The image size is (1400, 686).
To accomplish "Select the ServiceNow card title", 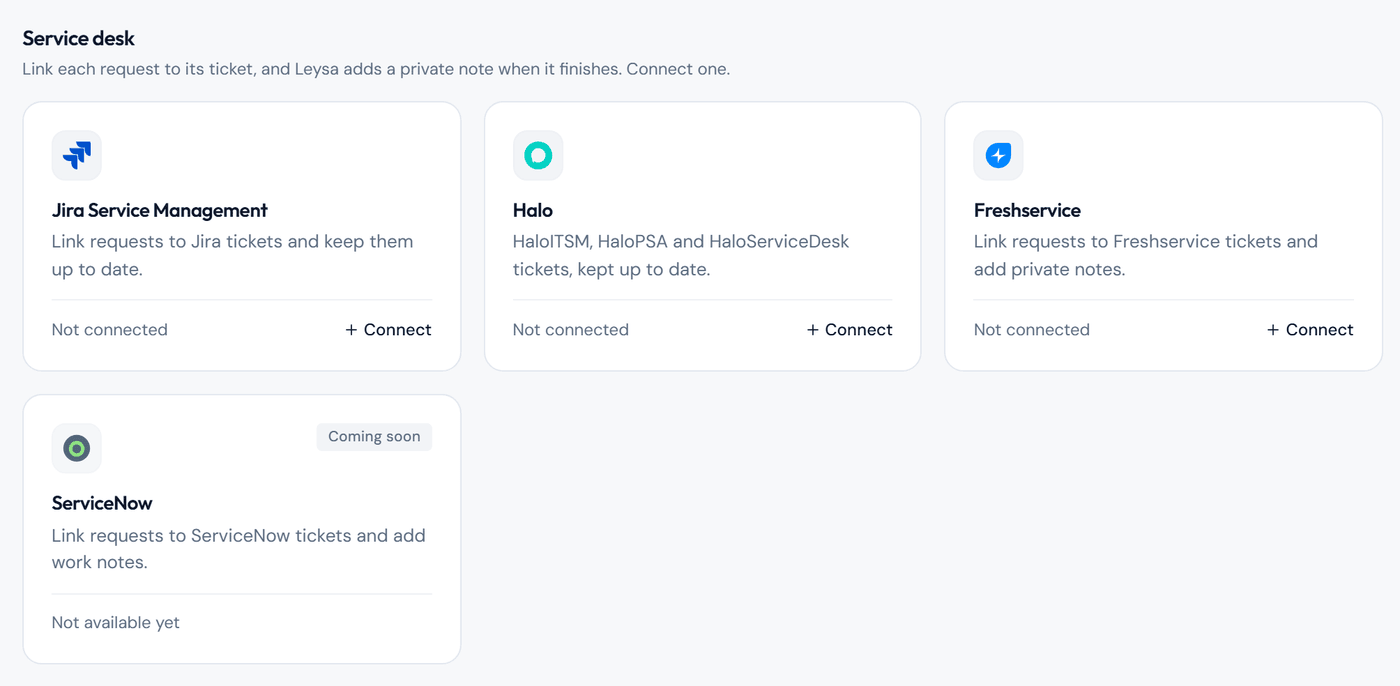I will coord(102,504).
